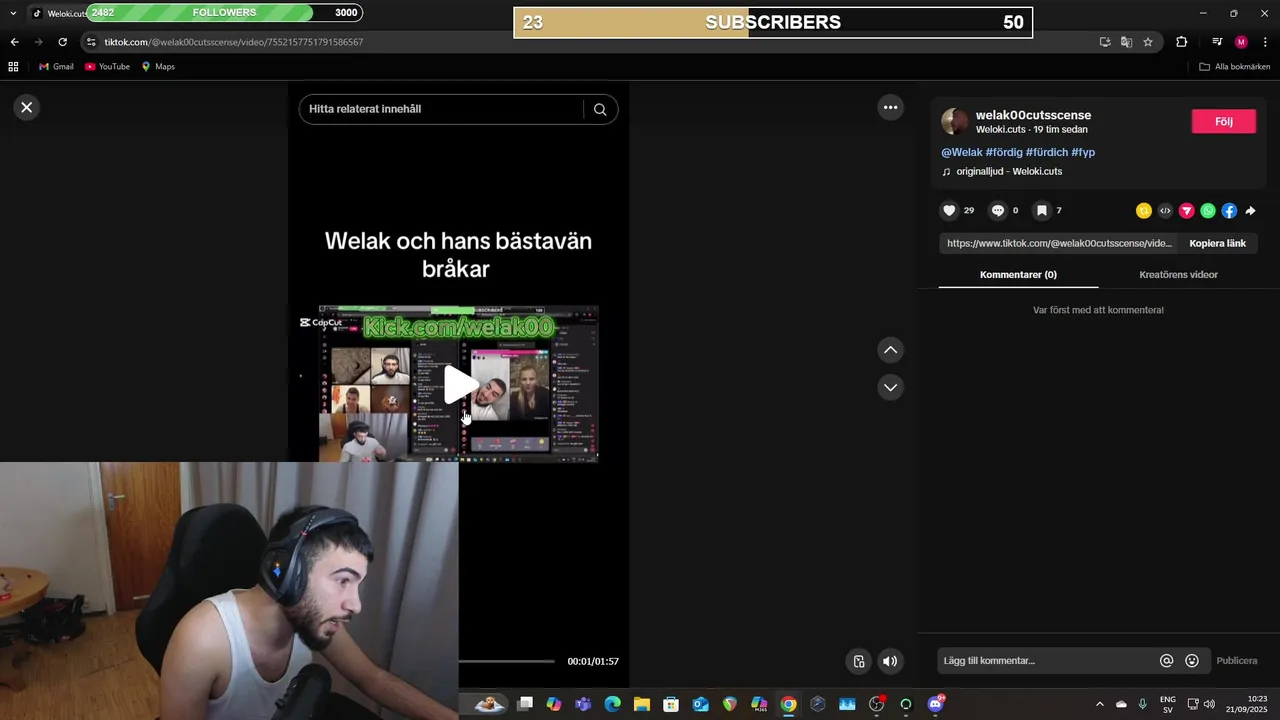Play the video with center play button

tap(459, 385)
